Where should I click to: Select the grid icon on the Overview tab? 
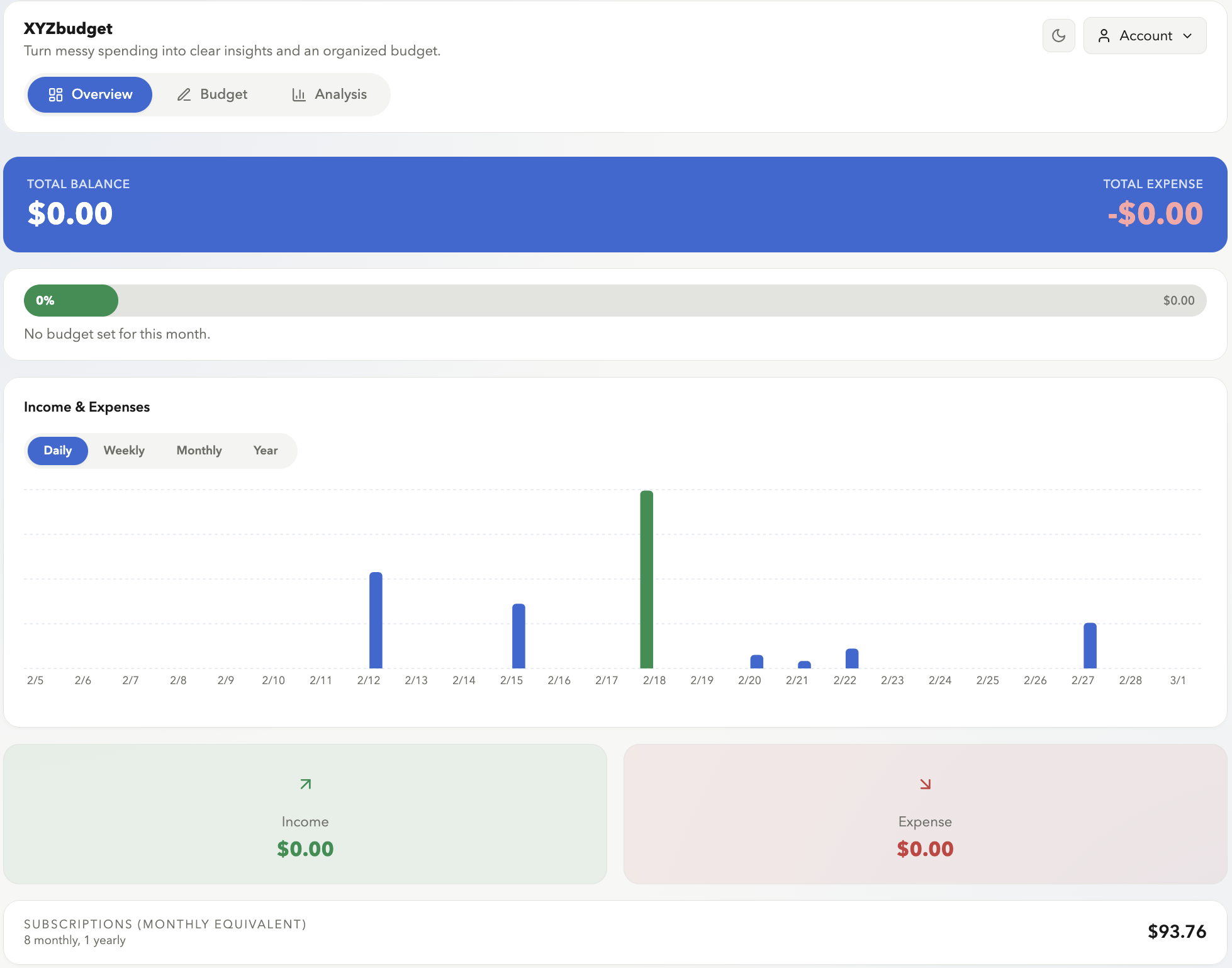55,94
